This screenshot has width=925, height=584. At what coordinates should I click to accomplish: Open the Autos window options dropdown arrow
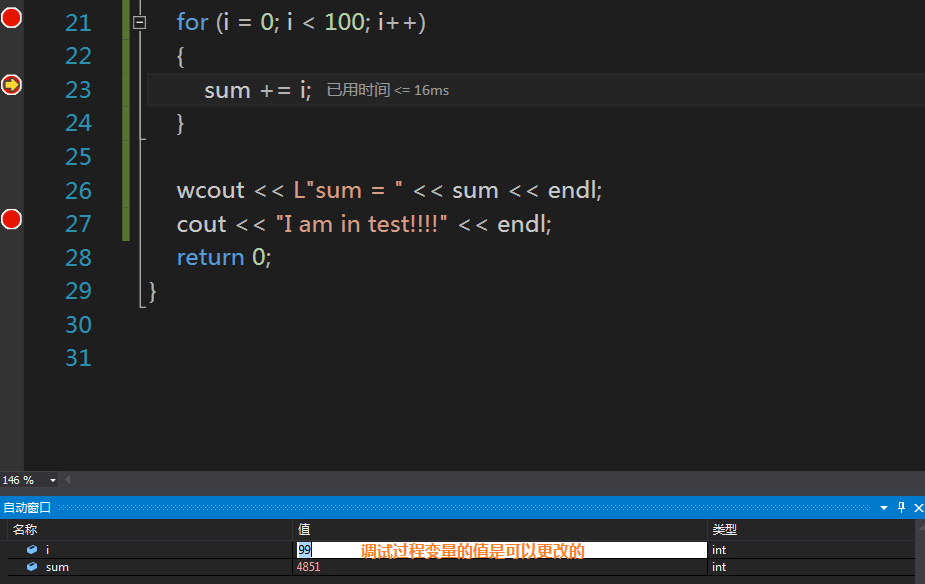point(882,507)
